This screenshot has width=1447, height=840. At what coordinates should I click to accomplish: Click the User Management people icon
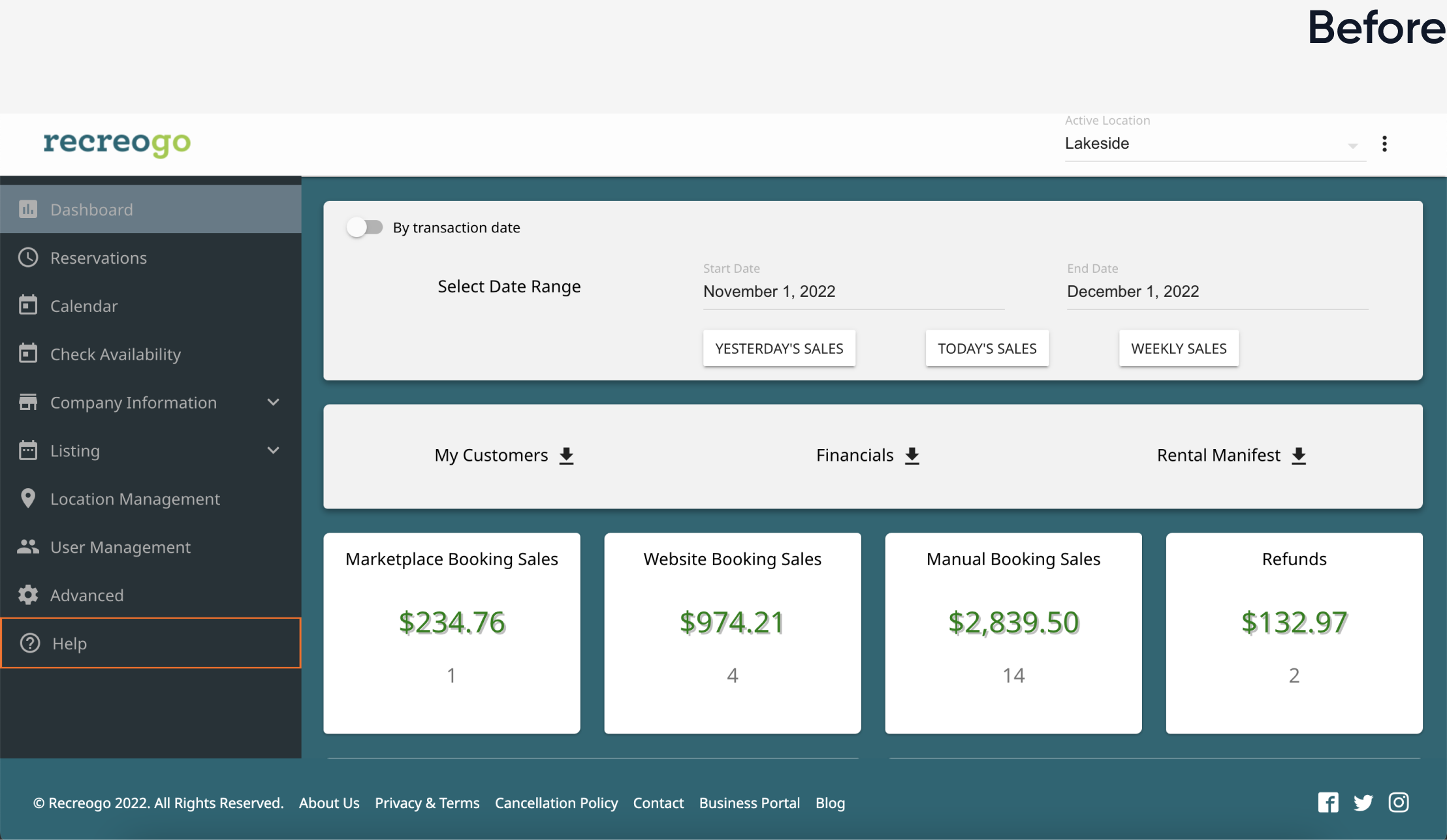pos(28,546)
